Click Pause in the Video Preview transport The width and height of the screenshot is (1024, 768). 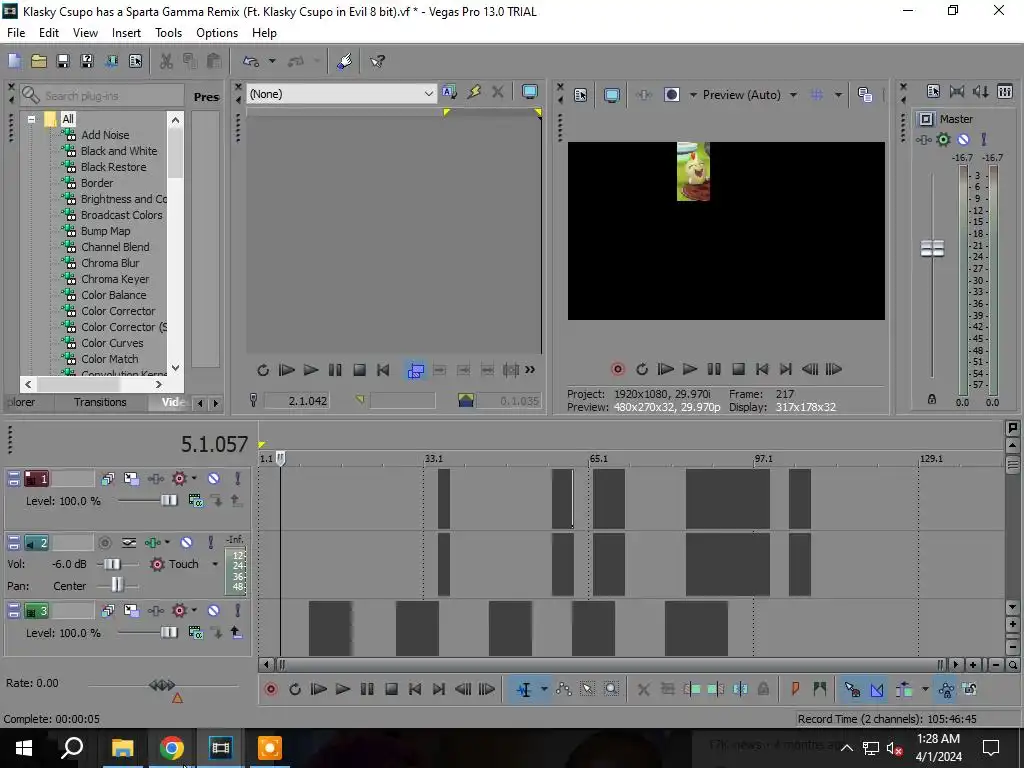coord(714,369)
